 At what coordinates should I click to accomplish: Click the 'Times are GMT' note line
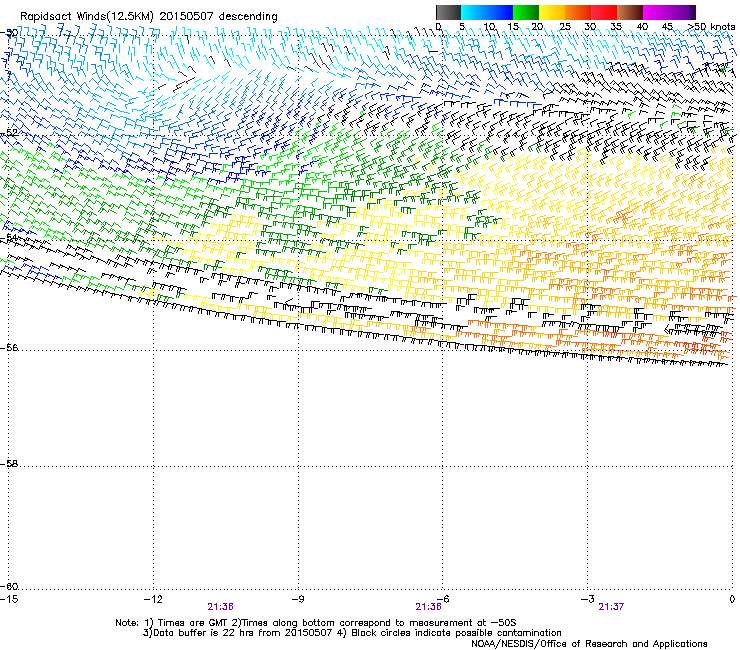[x=316, y=623]
